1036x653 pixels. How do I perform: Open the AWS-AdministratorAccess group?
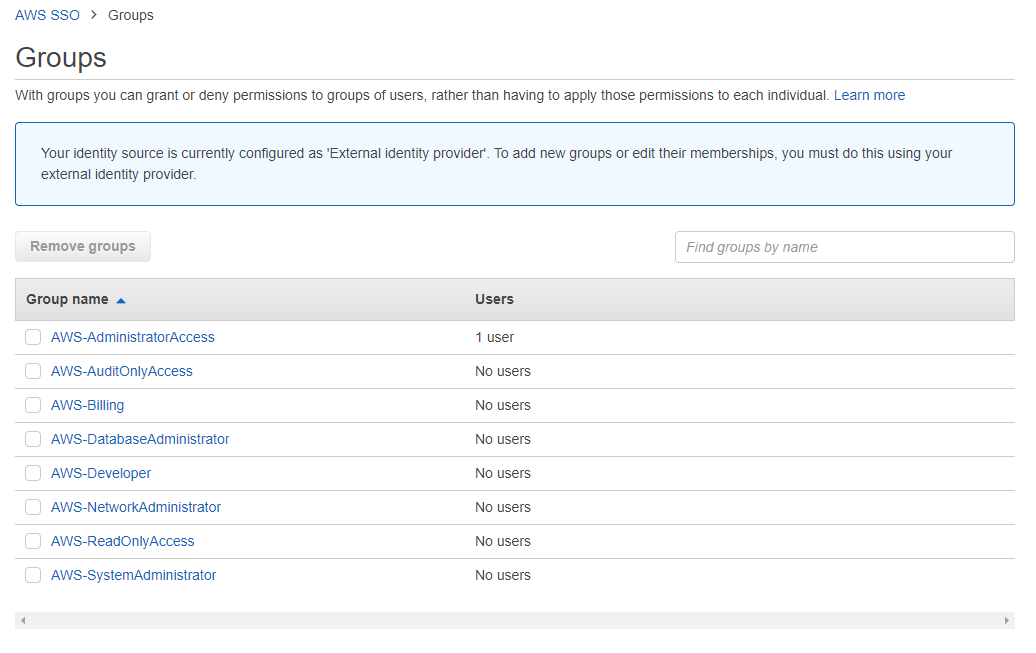point(133,337)
